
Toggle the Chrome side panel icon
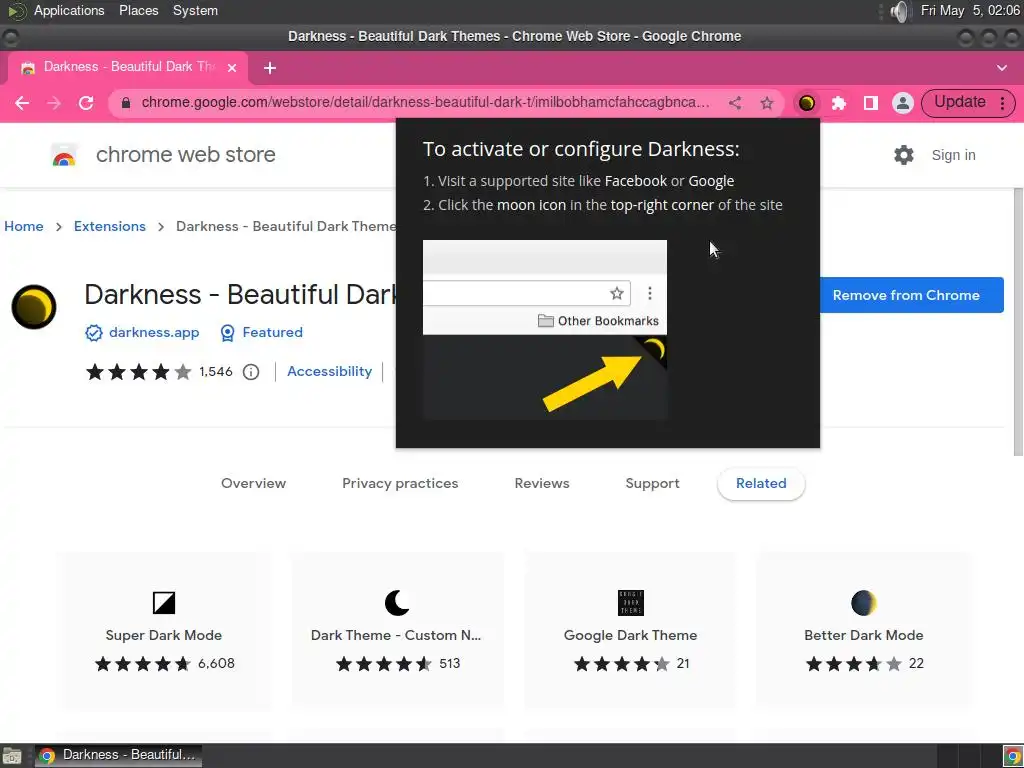click(871, 103)
